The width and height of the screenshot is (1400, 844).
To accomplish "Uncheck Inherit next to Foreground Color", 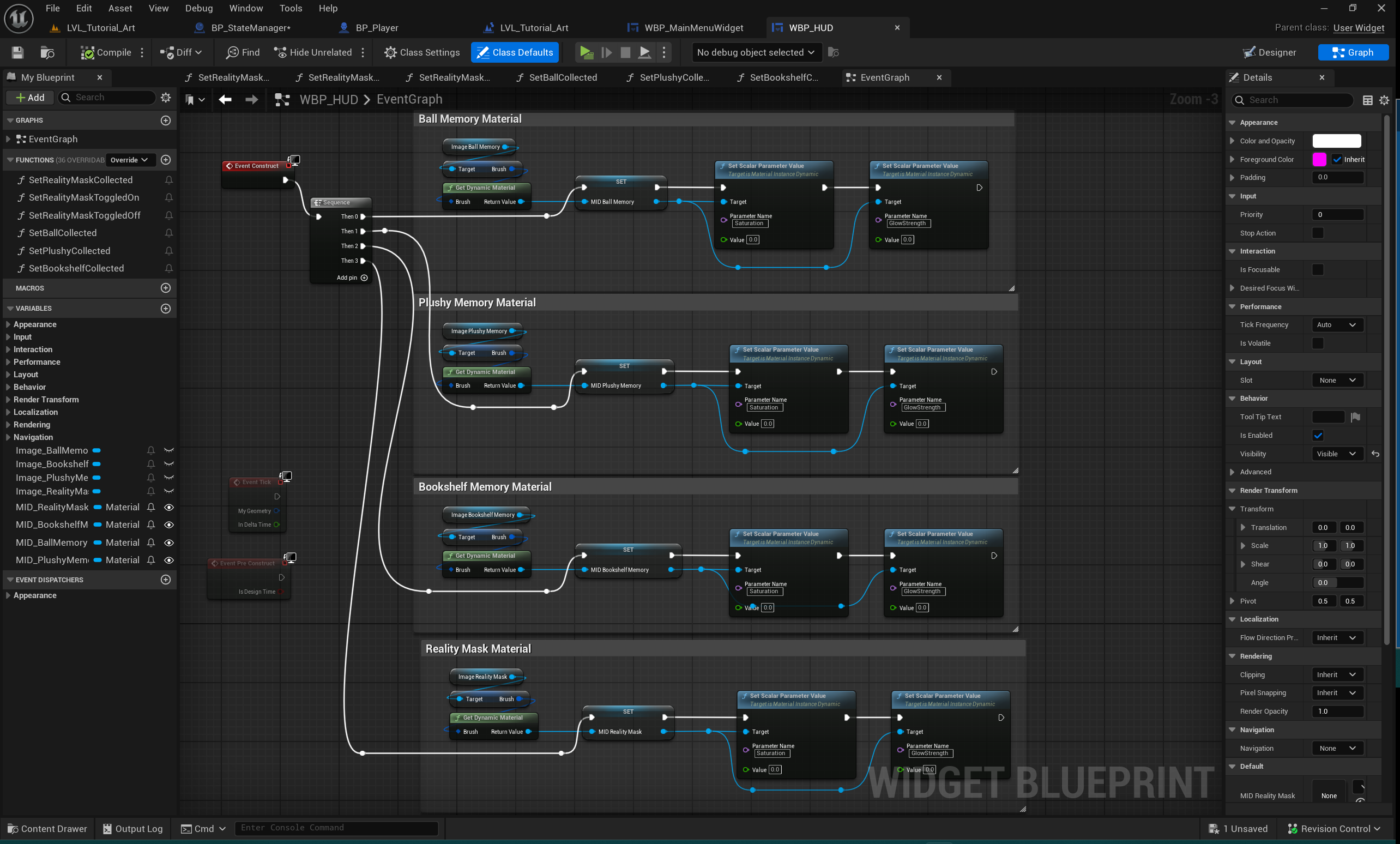I will pos(1338,159).
